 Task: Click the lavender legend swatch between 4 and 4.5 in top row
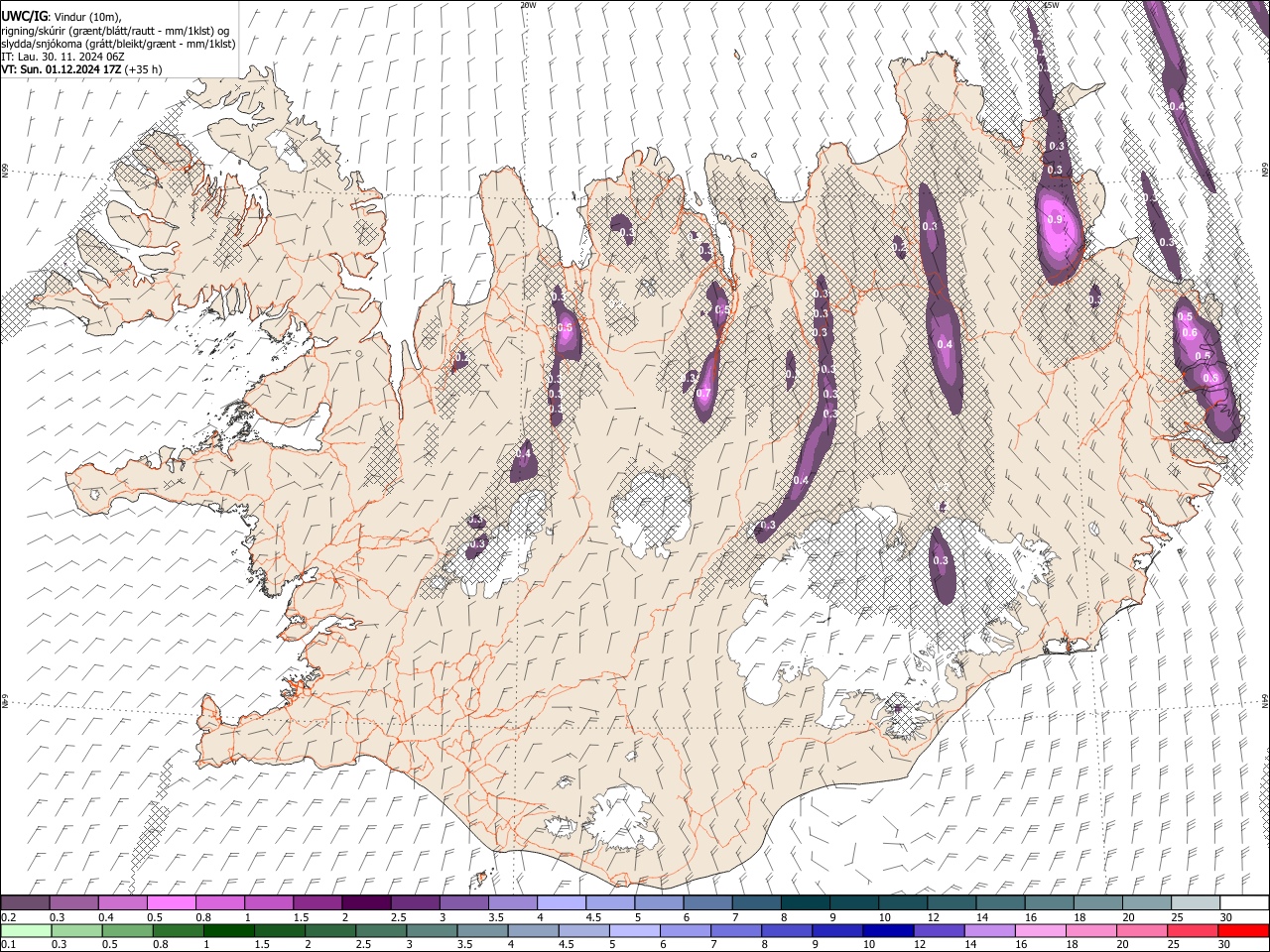pyautogui.click(x=560, y=902)
